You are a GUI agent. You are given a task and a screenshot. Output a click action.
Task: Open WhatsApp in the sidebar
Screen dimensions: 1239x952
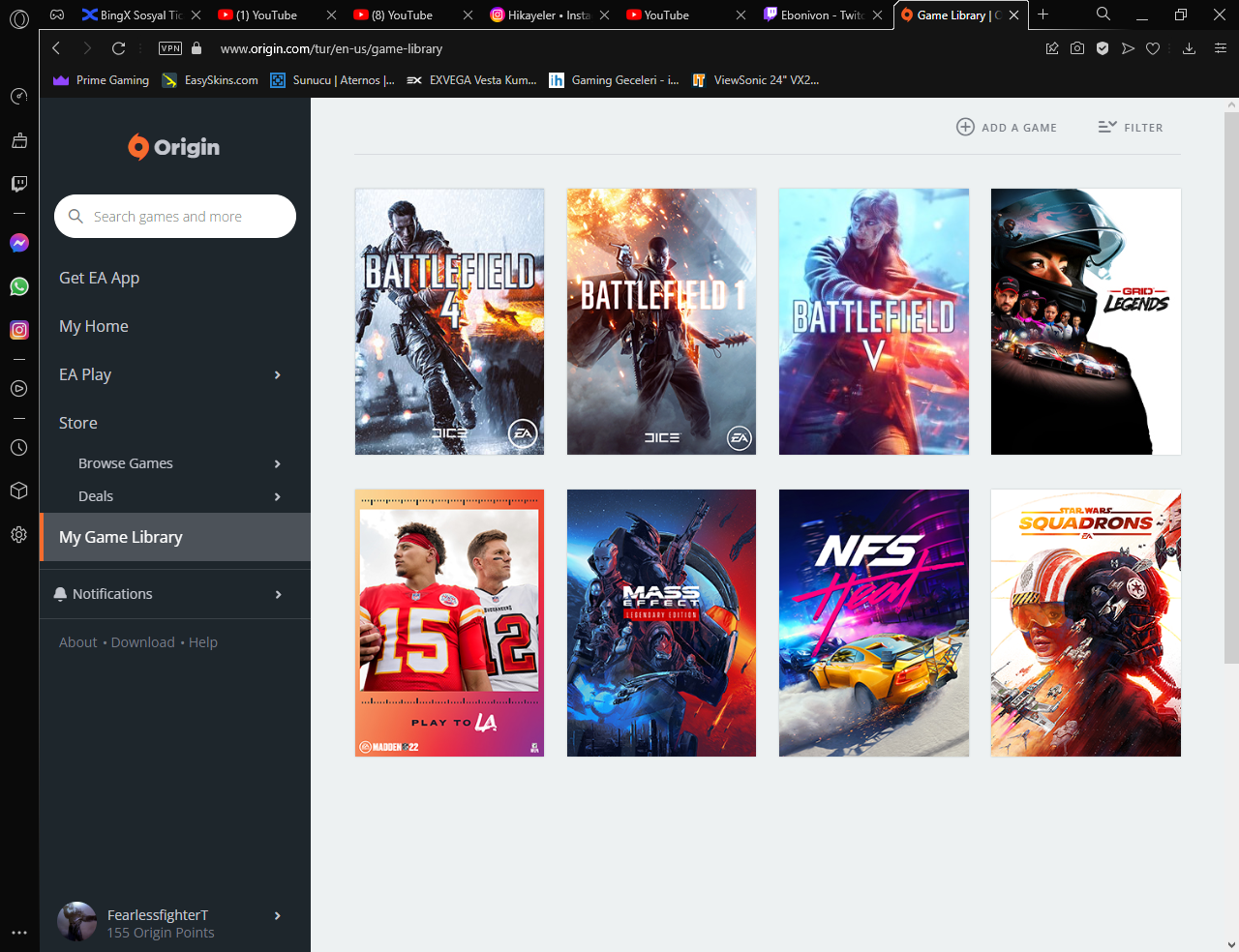(x=18, y=286)
